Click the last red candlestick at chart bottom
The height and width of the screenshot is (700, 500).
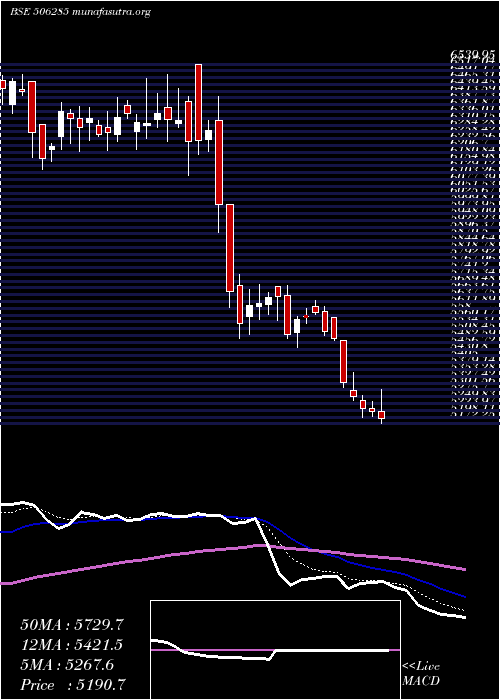point(381,415)
